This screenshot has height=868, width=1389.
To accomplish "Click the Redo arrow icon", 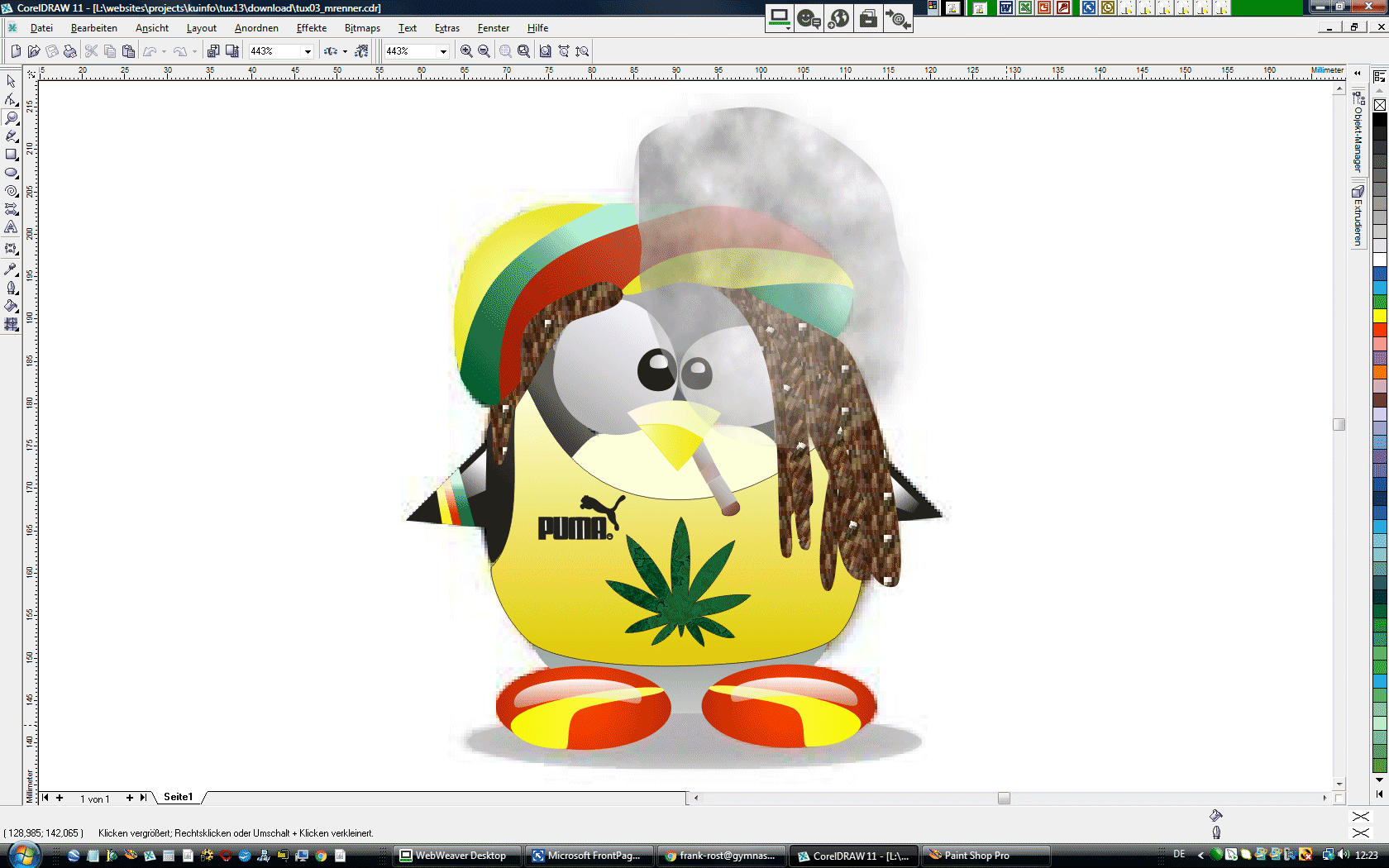I will [180, 51].
